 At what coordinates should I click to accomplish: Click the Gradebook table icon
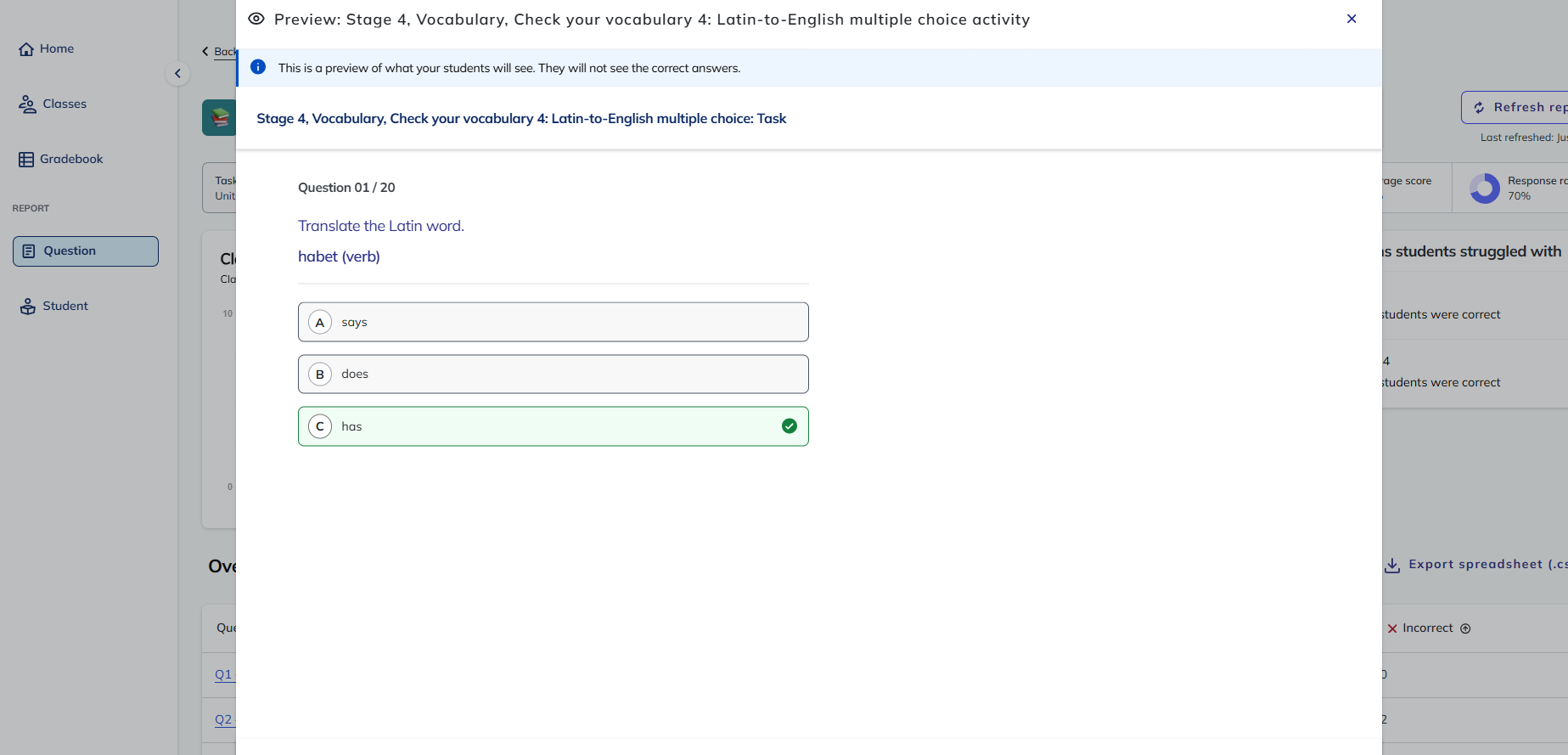click(26, 160)
